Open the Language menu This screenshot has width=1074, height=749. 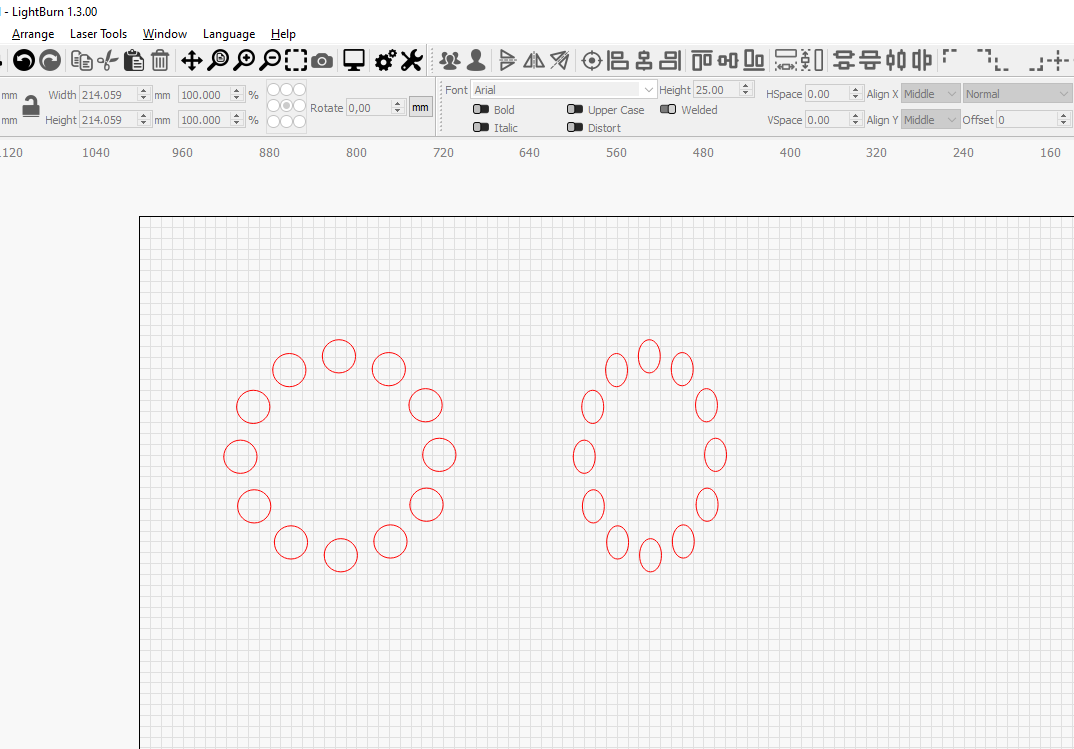tap(229, 34)
